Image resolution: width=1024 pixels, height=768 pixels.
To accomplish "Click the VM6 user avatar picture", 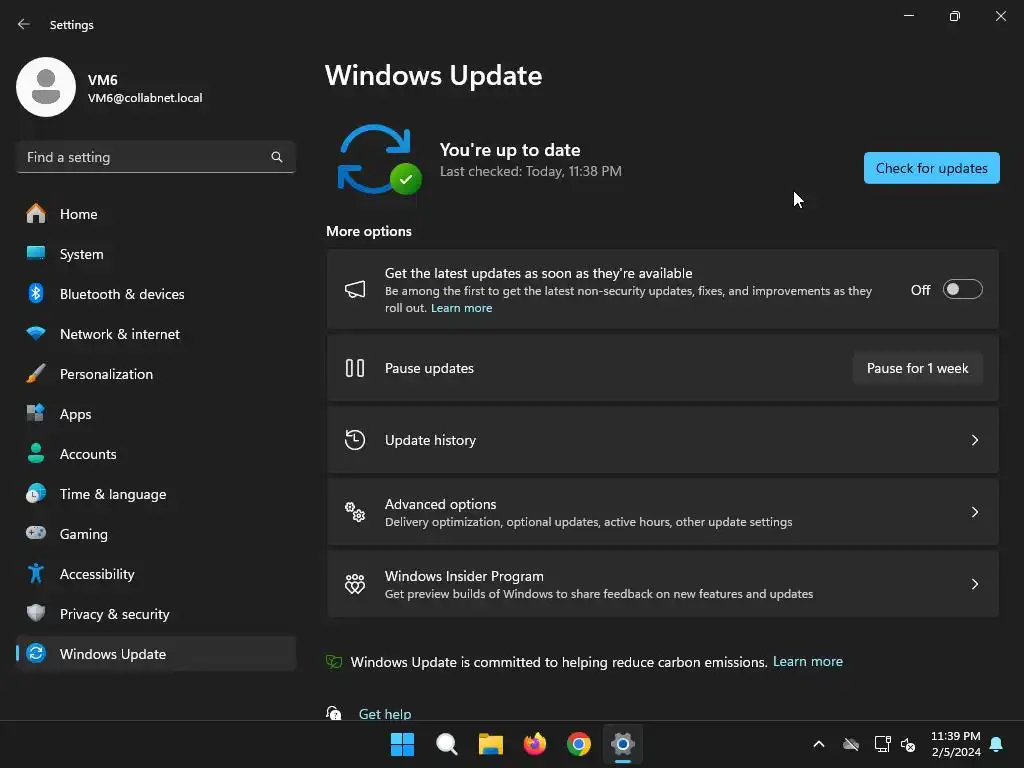I will tap(46, 87).
